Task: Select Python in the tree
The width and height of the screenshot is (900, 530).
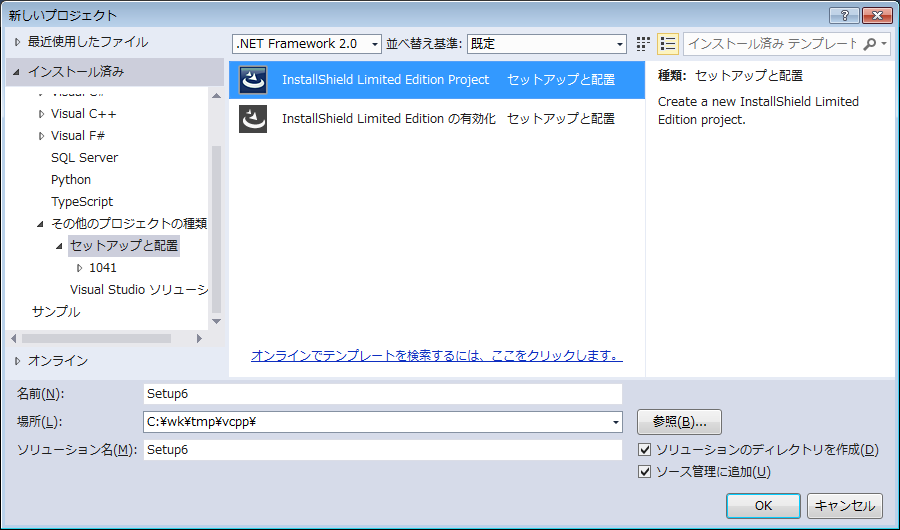Action: click(x=71, y=180)
